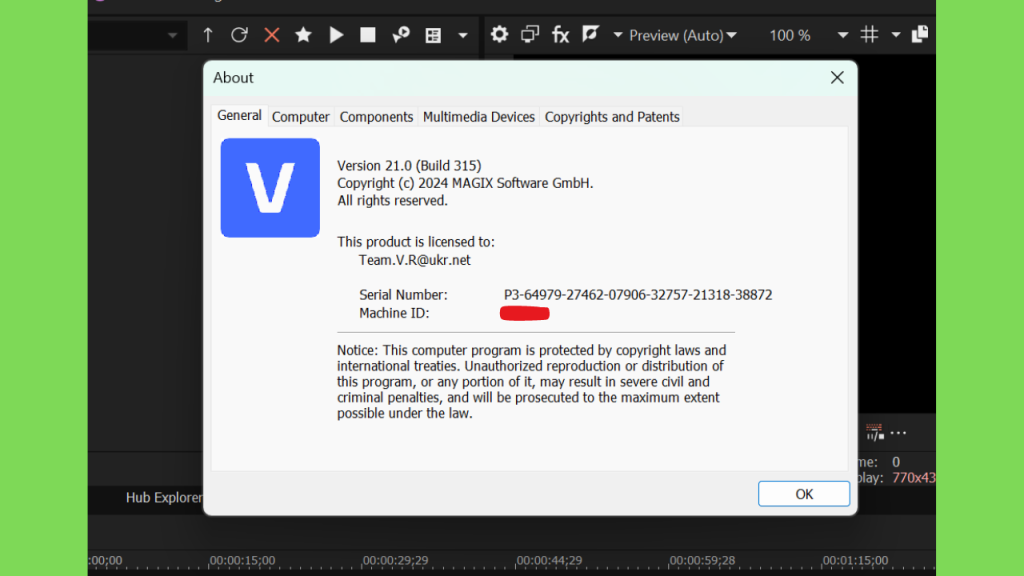The width and height of the screenshot is (1024, 576).
Task: Open the Preview (Auto) quality dropdown
Action: 683,35
